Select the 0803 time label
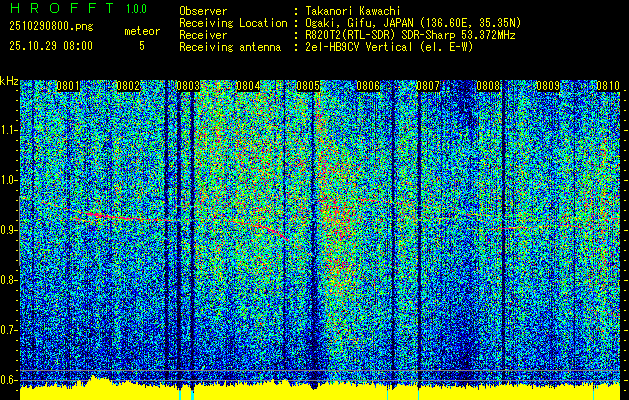 tap(188, 86)
